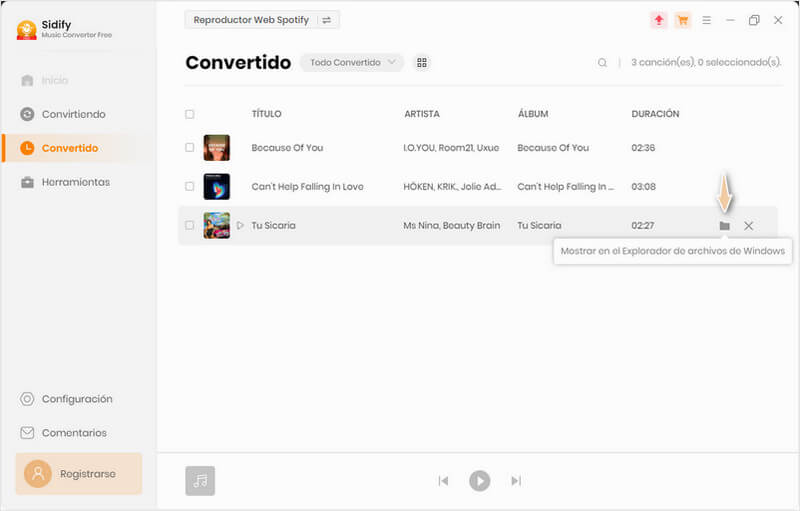800x511 pixels.
Task: Show Tu Sicaria in Windows file explorer
Action: (724, 225)
